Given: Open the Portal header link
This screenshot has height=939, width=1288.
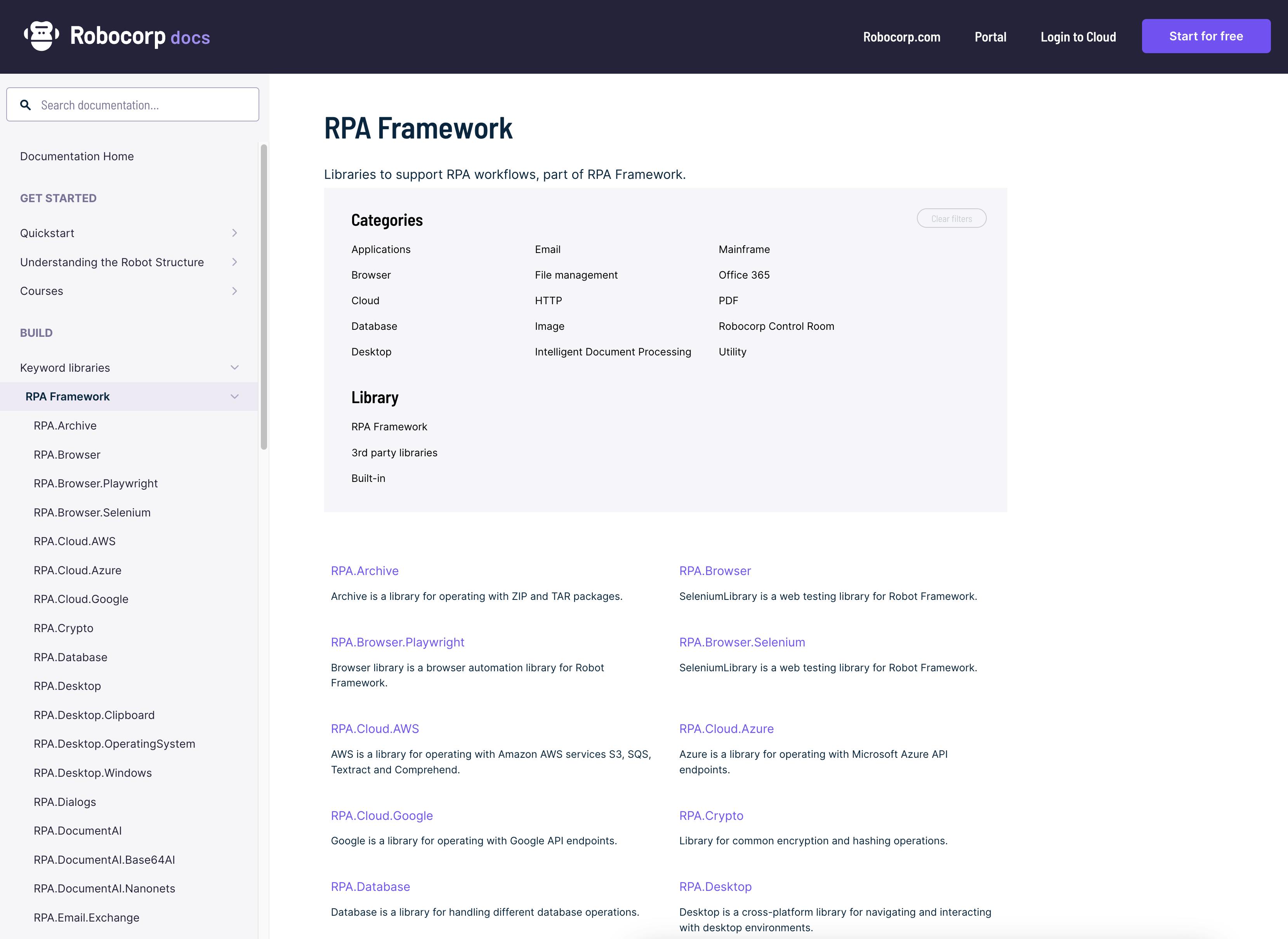Looking at the screenshot, I should (990, 37).
